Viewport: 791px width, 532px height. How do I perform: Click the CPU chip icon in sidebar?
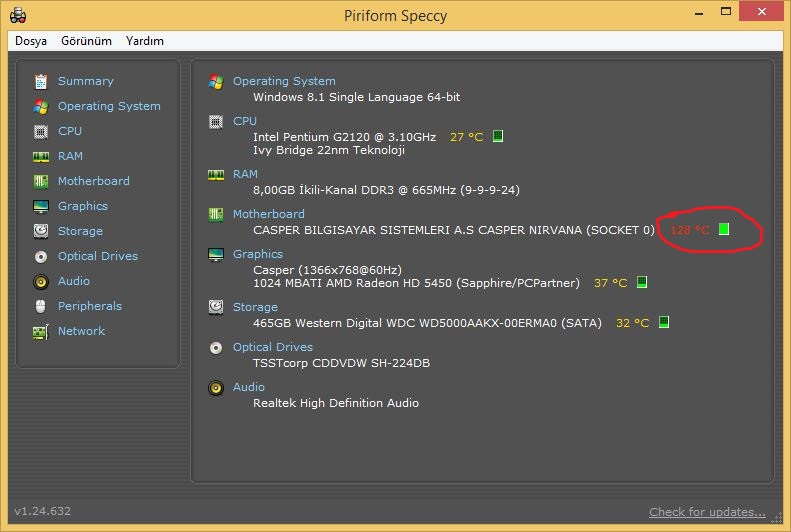(40, 131)
